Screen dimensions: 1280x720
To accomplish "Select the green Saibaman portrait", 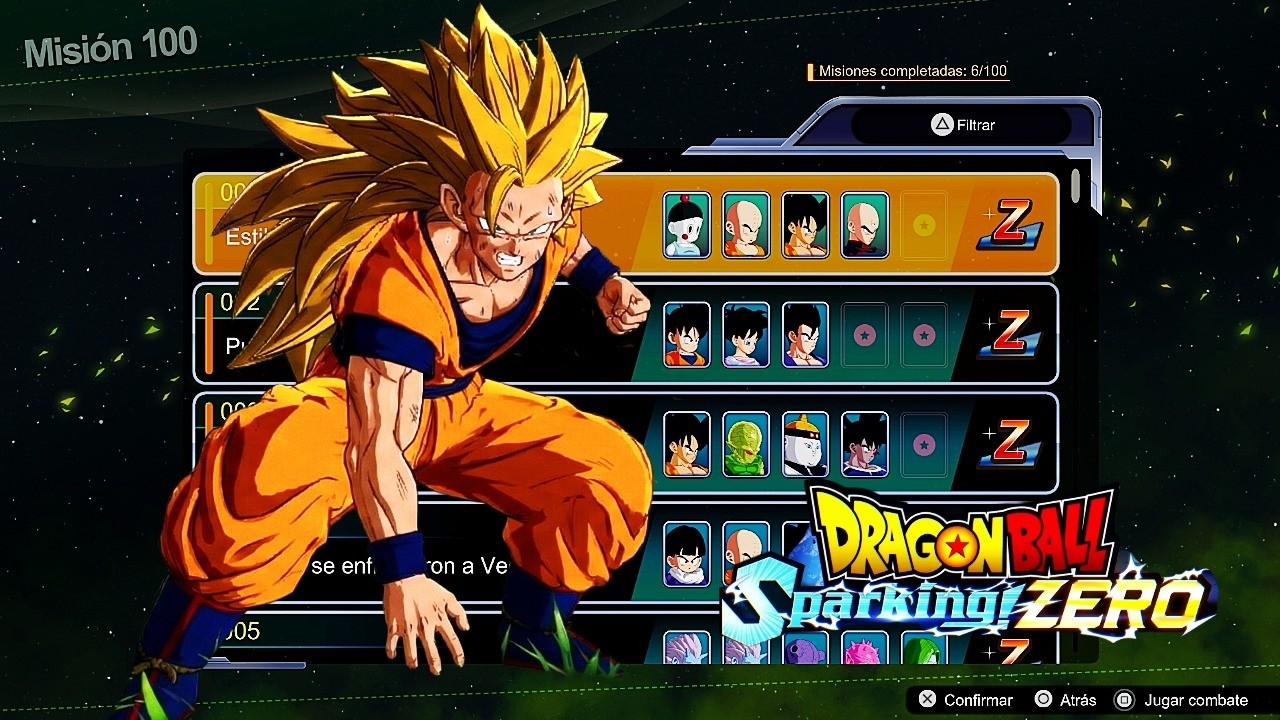I will tap(746, 443).
